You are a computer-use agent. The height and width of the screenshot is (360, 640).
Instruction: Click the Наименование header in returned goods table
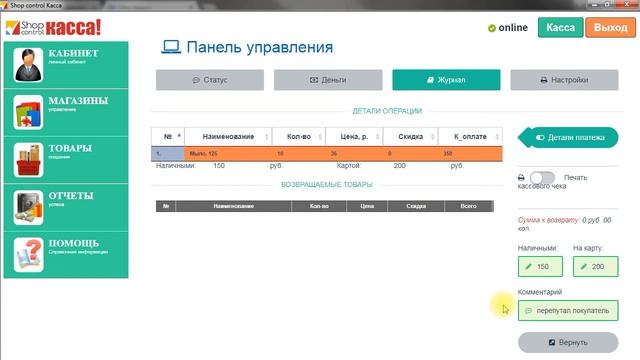click(x=233, y=206)
